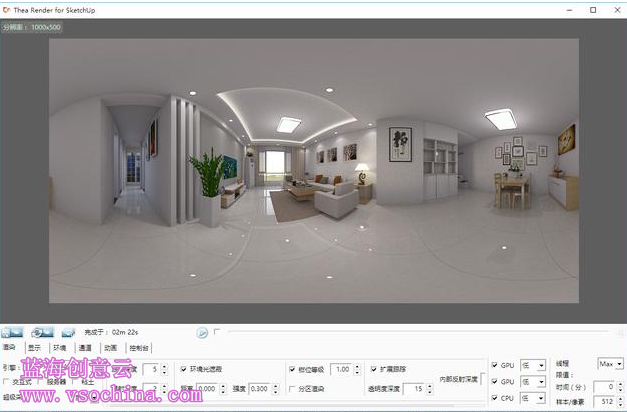Click the Thea Render app icon in title bar

[x=8, y=9]
